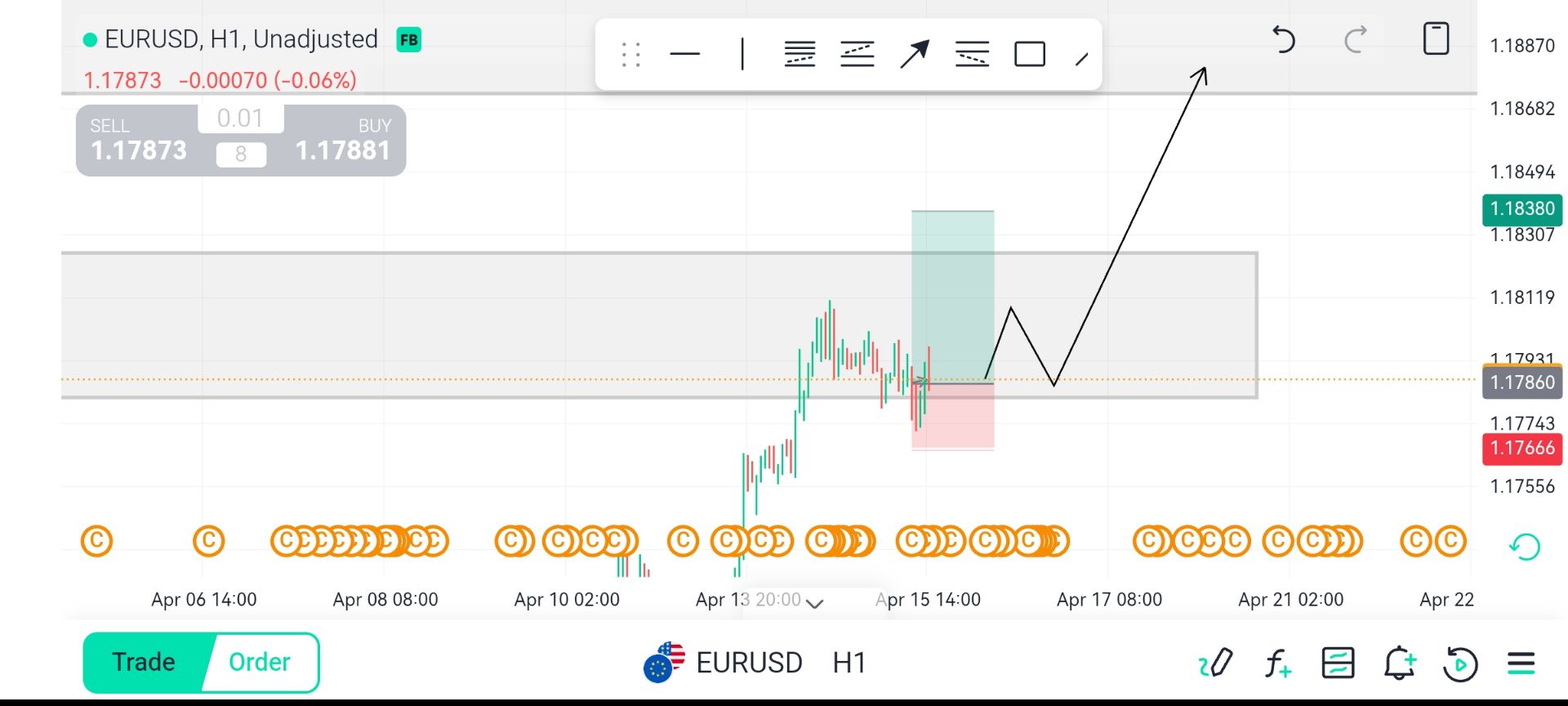Click the green 1.18380 take-profit price label

coord(1521,209)
